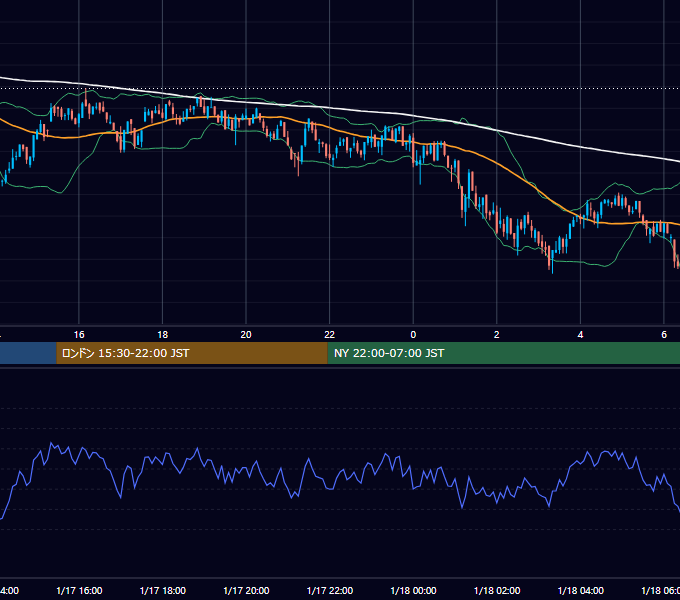The width and height of the screenshot is (680, 600).
Task: Click the 1/17 16:00 time label
Action: 79,590
